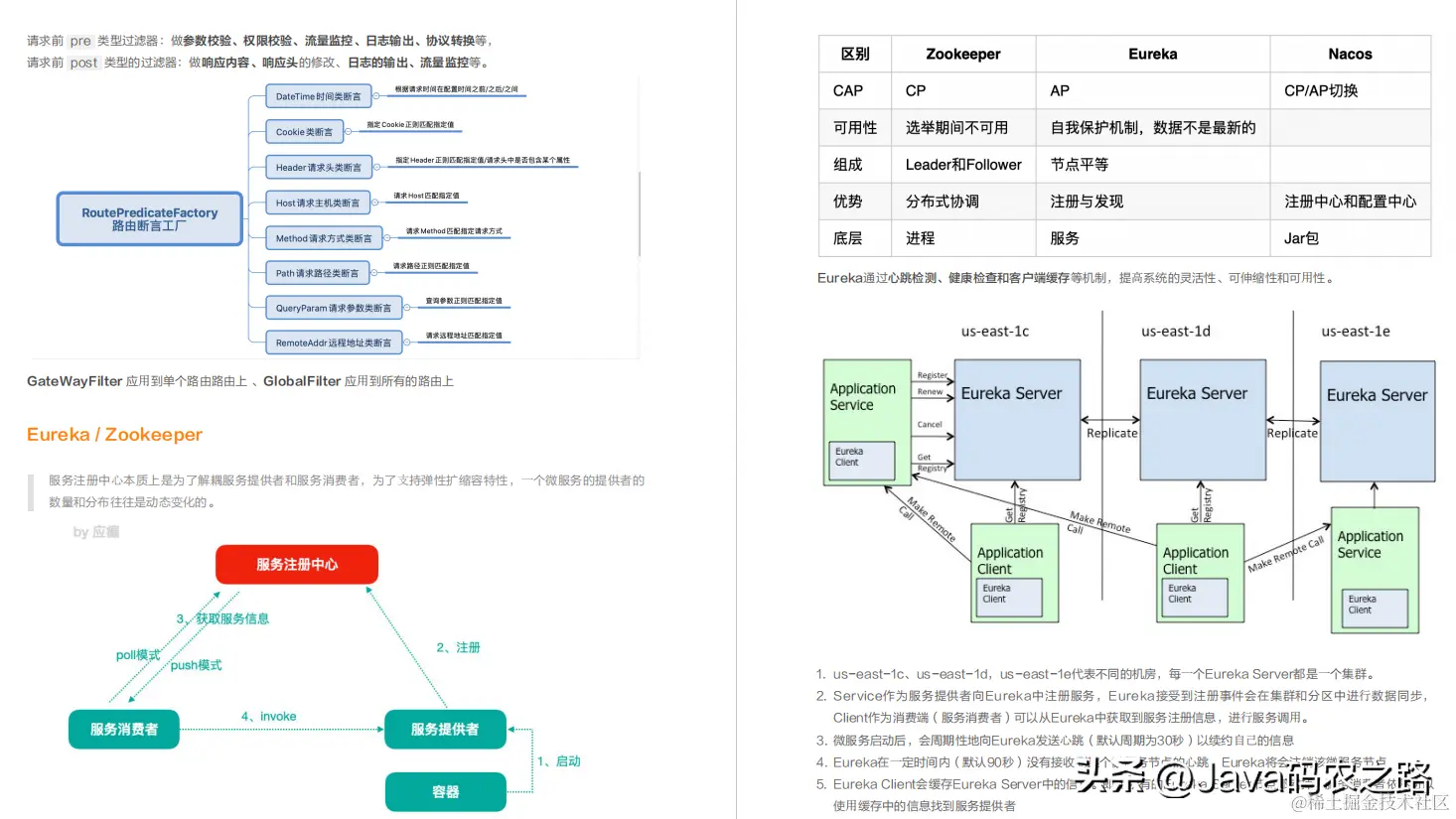This screenshot has height=819, width=1456.
Task: Click the us-east-1e zone label
Action: point(1356,332)
